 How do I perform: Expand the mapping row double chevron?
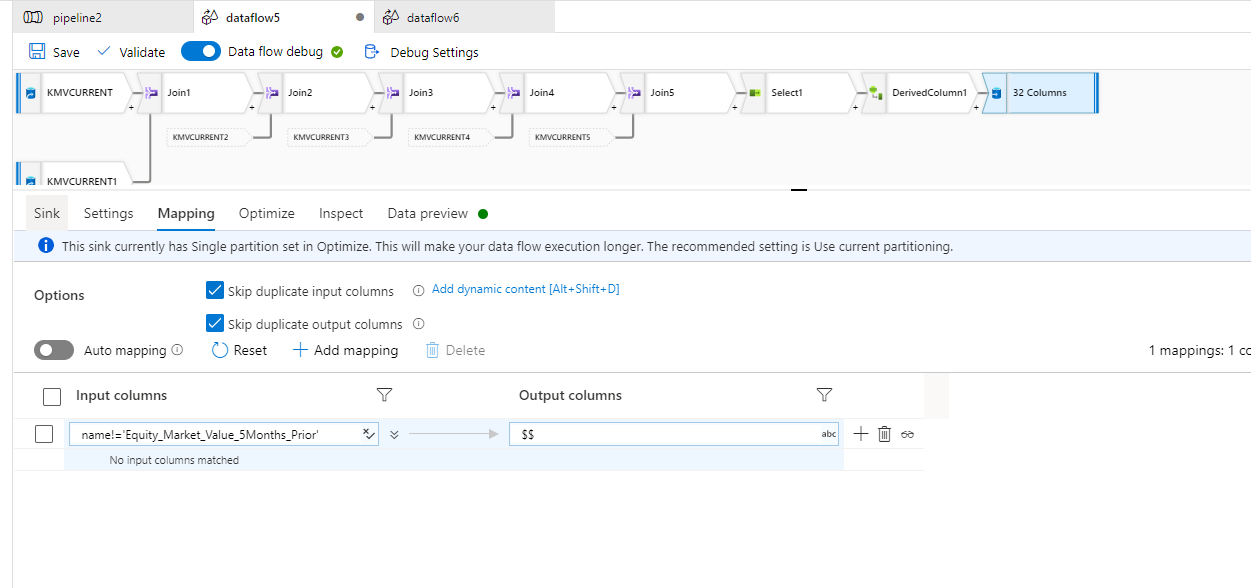coord(394,434)
